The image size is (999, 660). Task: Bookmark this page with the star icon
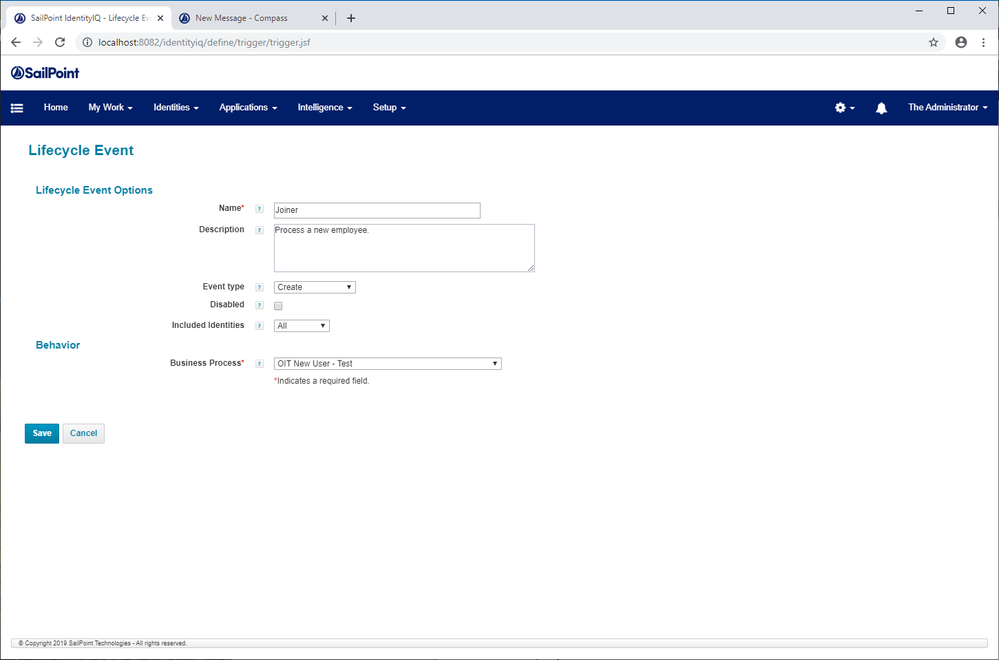tap(933, 43)
